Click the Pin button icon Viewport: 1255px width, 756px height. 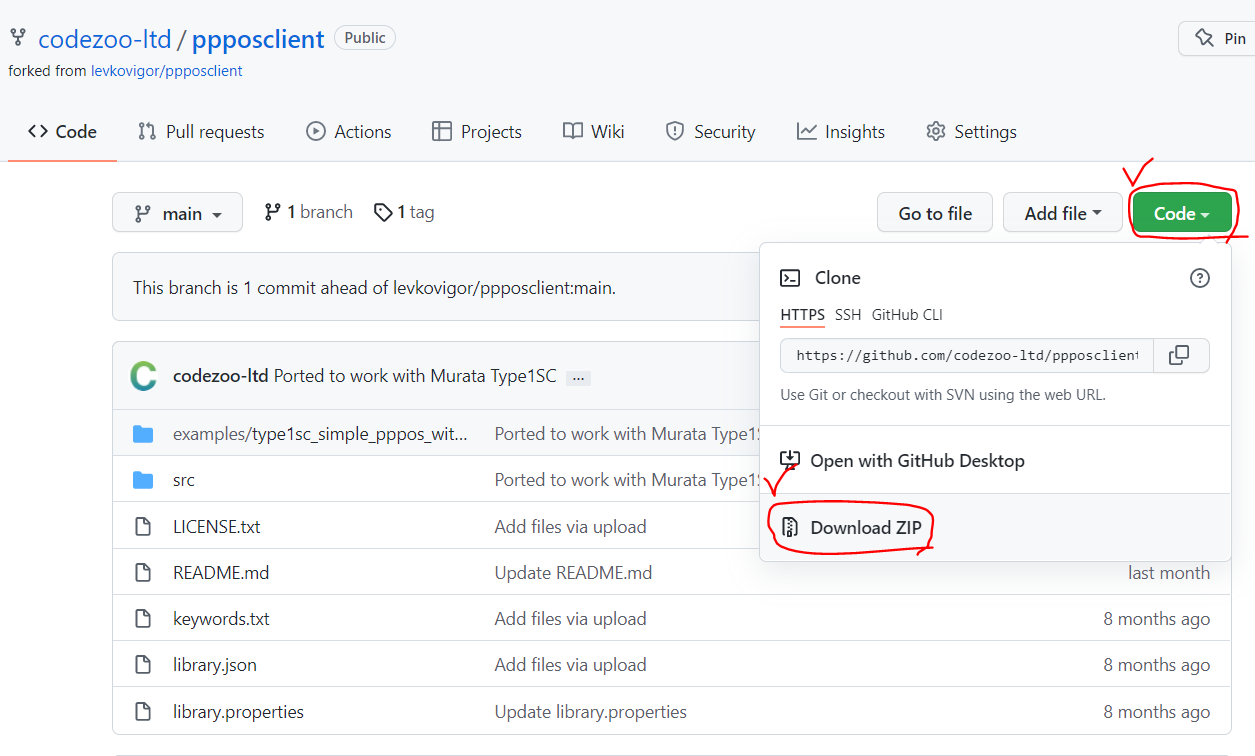click(1203, 39)
